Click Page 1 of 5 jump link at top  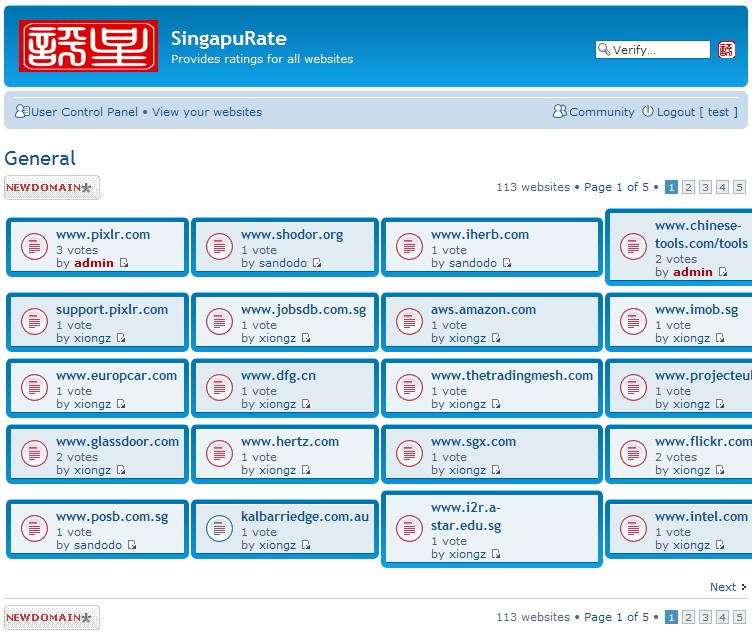click(616, 187)
